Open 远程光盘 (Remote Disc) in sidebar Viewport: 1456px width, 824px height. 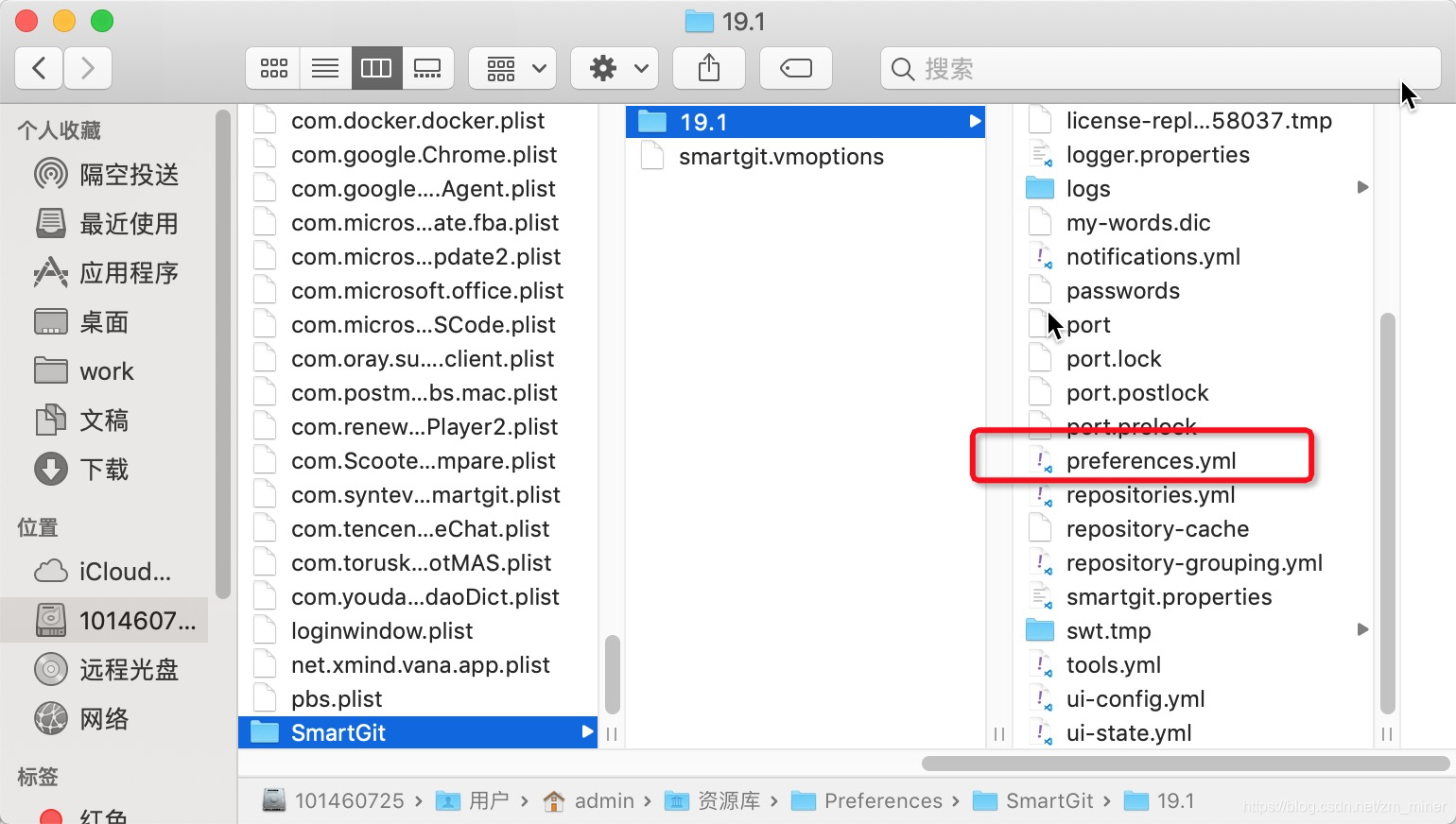tap(107, 670)
